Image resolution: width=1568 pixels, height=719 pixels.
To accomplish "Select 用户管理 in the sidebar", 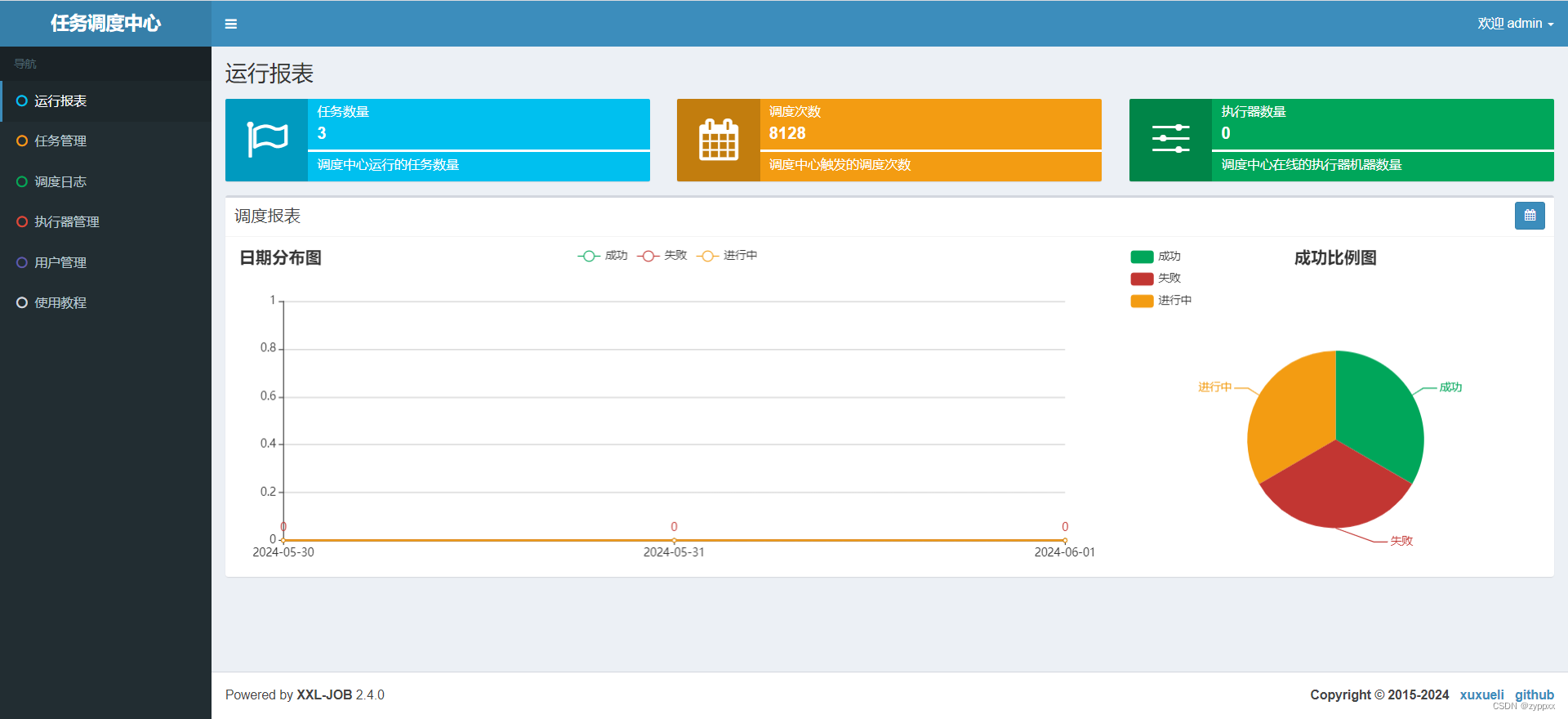I will (105, 262).
